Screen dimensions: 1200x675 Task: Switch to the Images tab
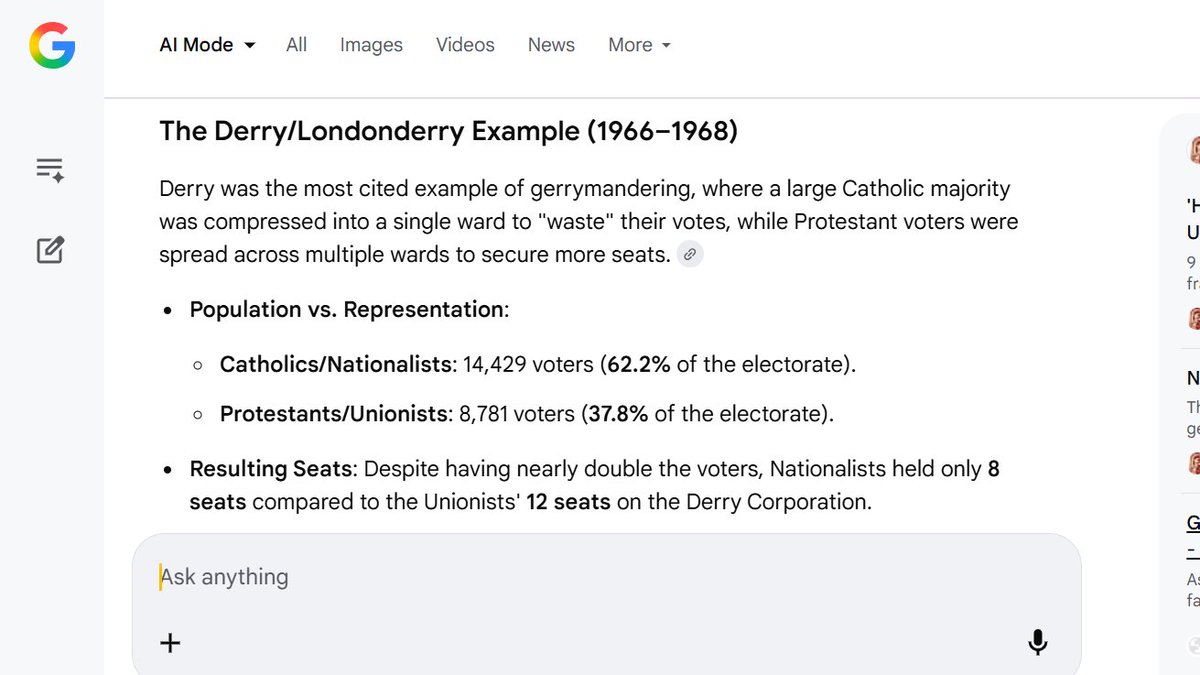pos(371,45)
